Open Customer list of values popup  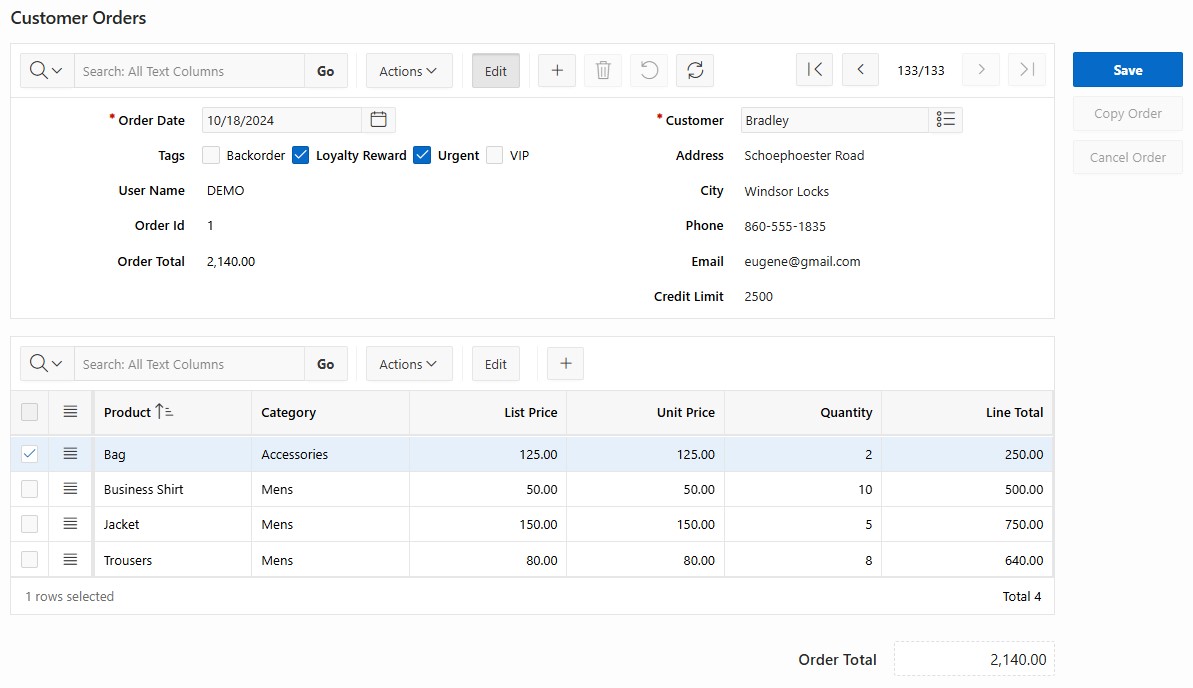[x=945, y=120]
